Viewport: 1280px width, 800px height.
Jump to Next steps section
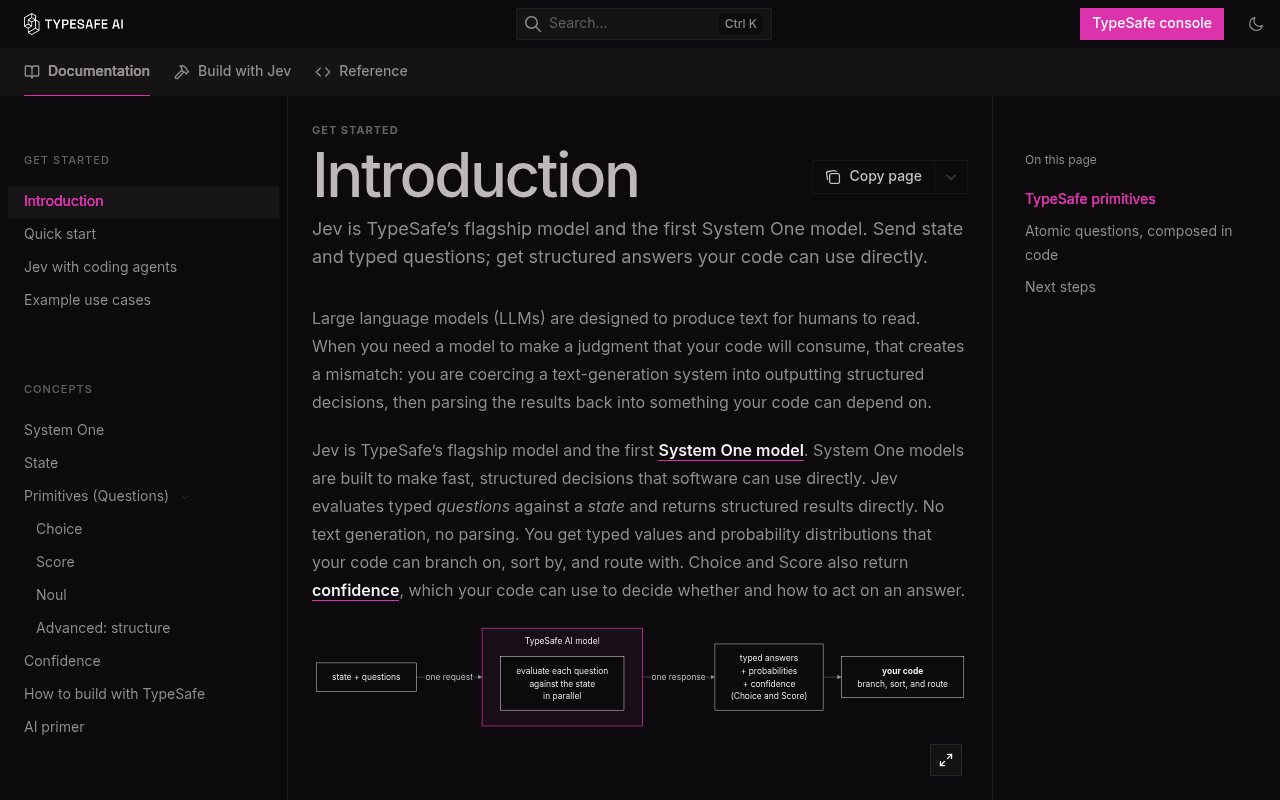tap(1060, 287)
